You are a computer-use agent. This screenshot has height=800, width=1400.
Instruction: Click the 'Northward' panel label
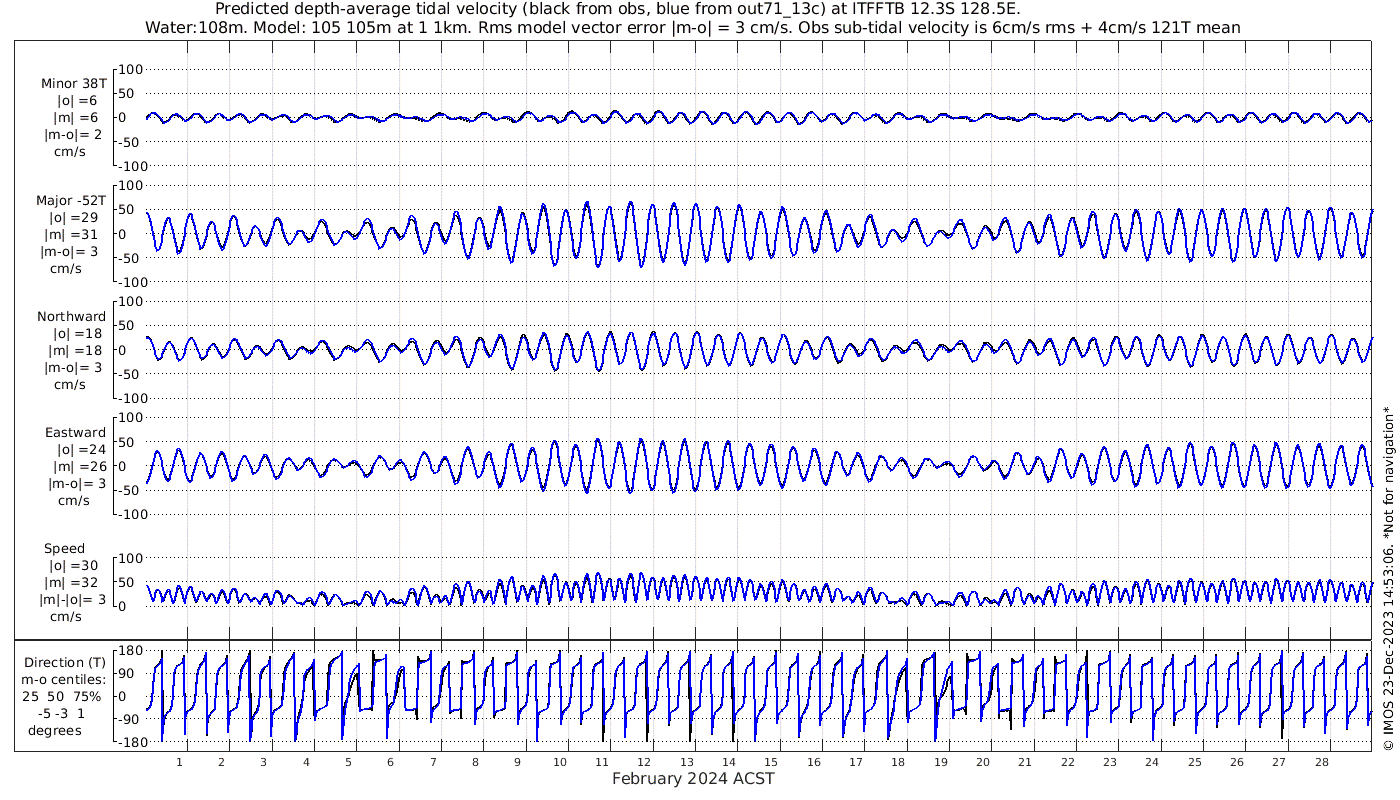point(72,317)
